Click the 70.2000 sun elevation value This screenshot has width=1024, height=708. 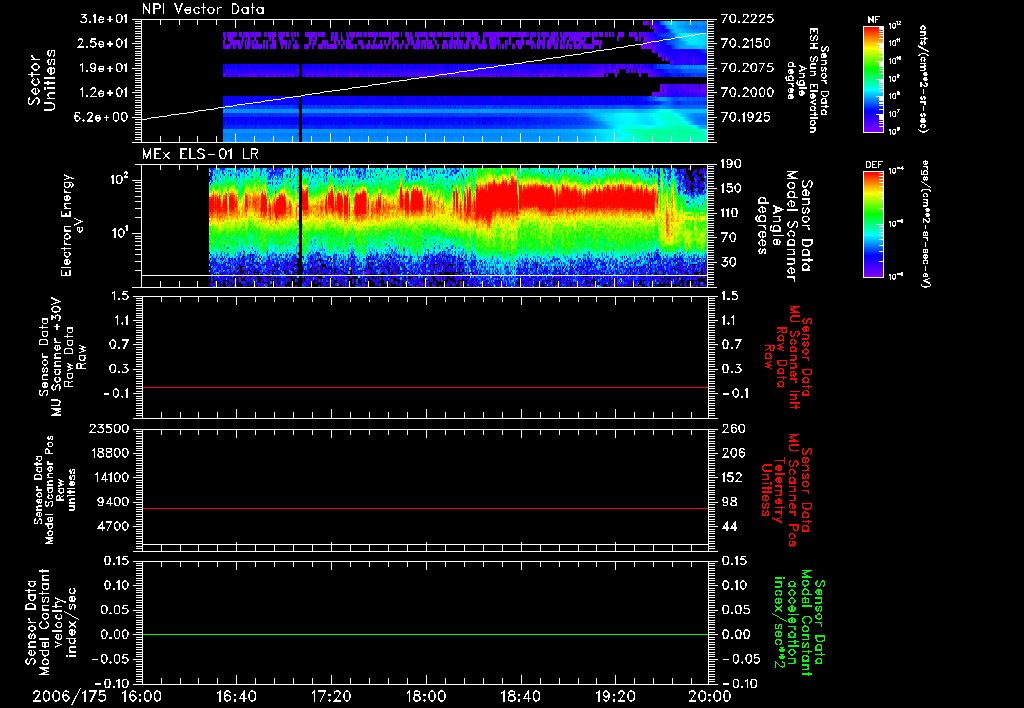click(x=747, y=93)
